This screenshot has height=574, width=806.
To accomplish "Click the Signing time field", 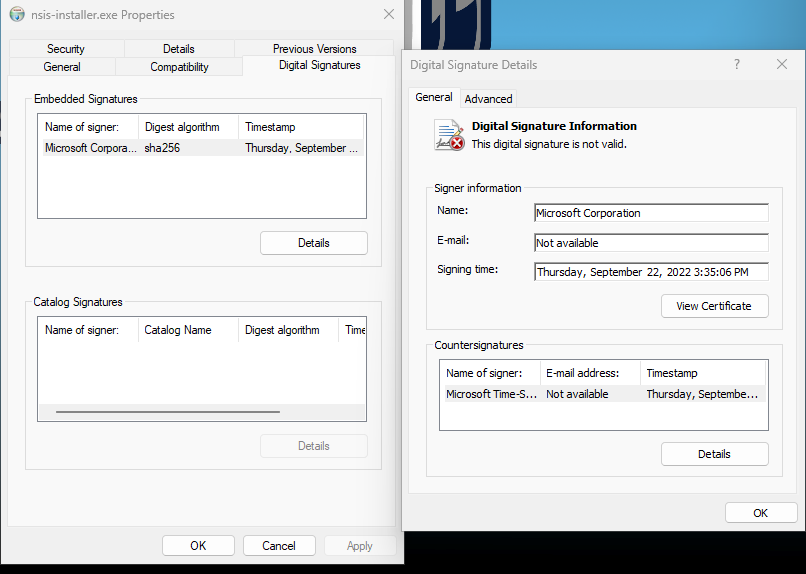I will [651, 272].
